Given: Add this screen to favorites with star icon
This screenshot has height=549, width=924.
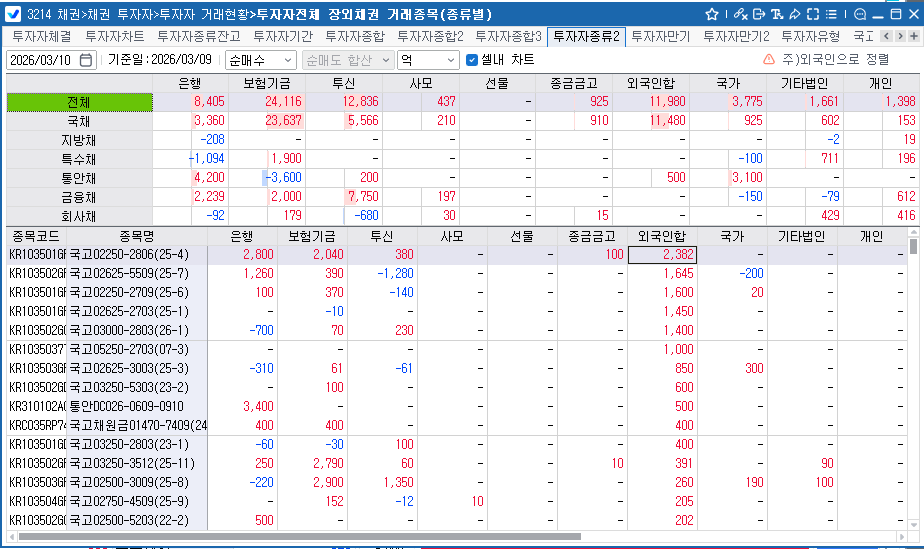Looking at the screenshot, I should tap(712, 14).
